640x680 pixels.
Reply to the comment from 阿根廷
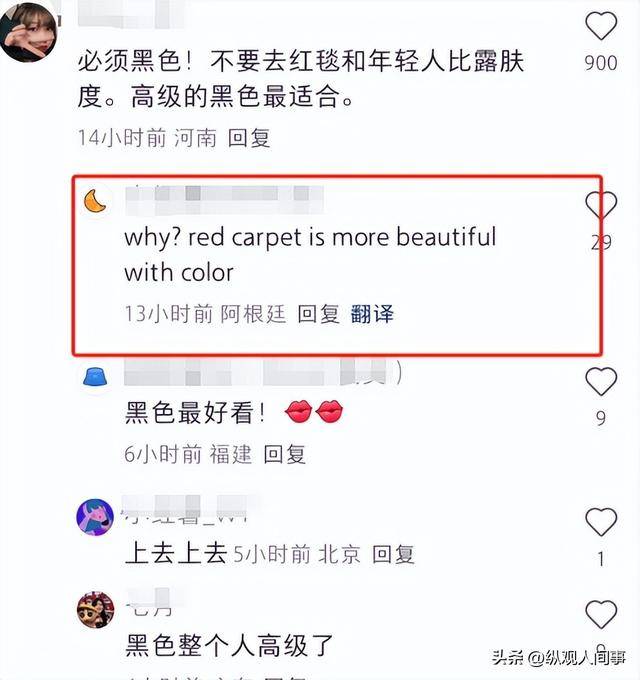319,314
